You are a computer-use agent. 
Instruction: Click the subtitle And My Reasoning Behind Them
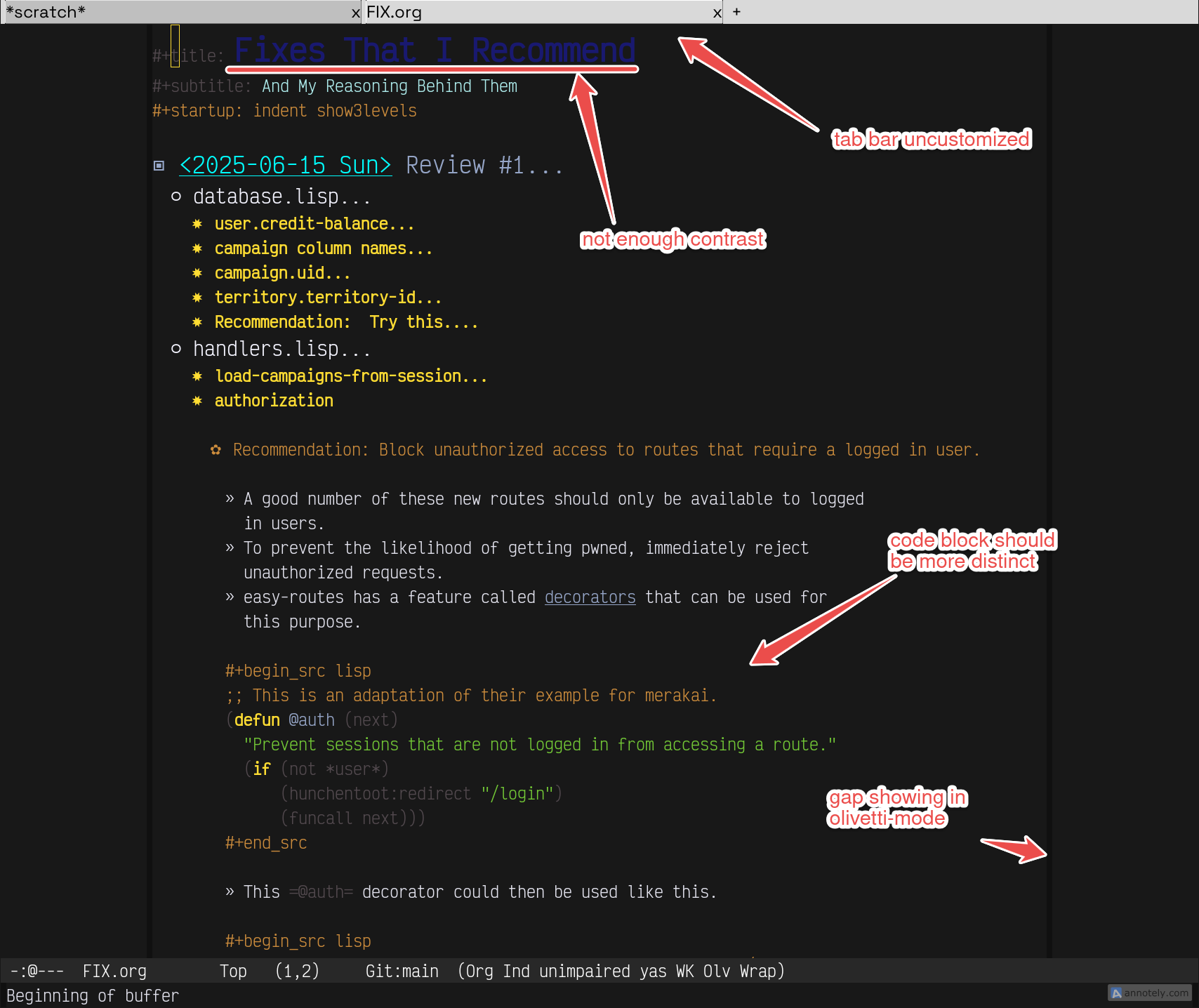390,86
